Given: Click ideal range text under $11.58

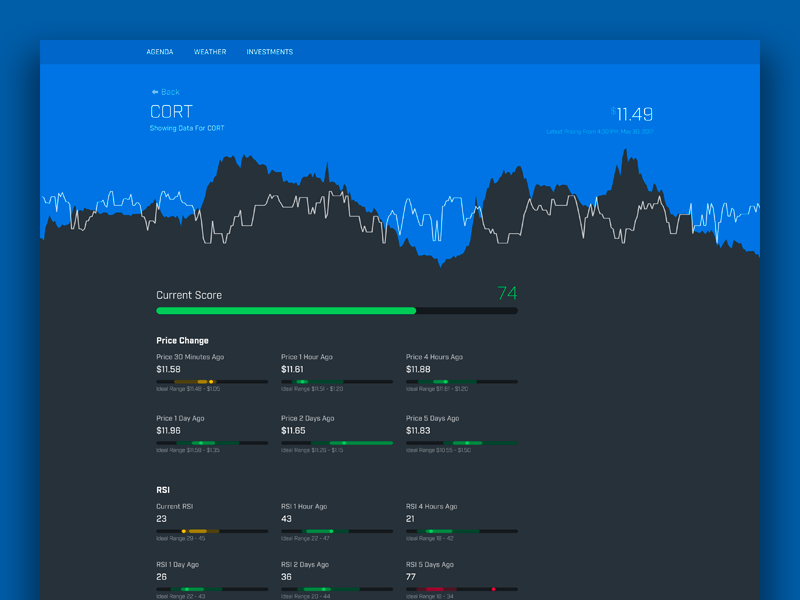Looking at the screenshot, I should click(x=188, y=389).
